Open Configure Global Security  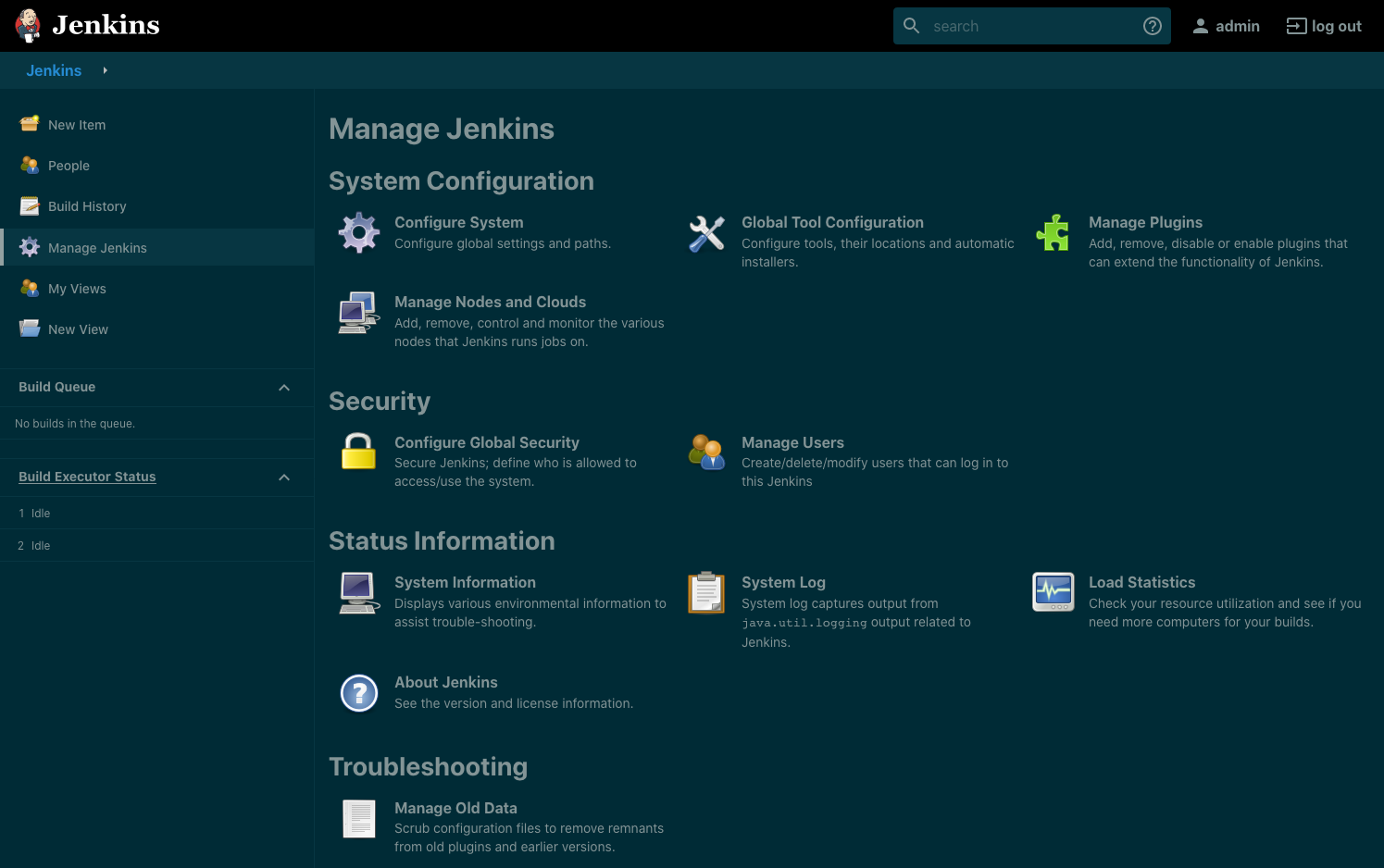(486, 442)
